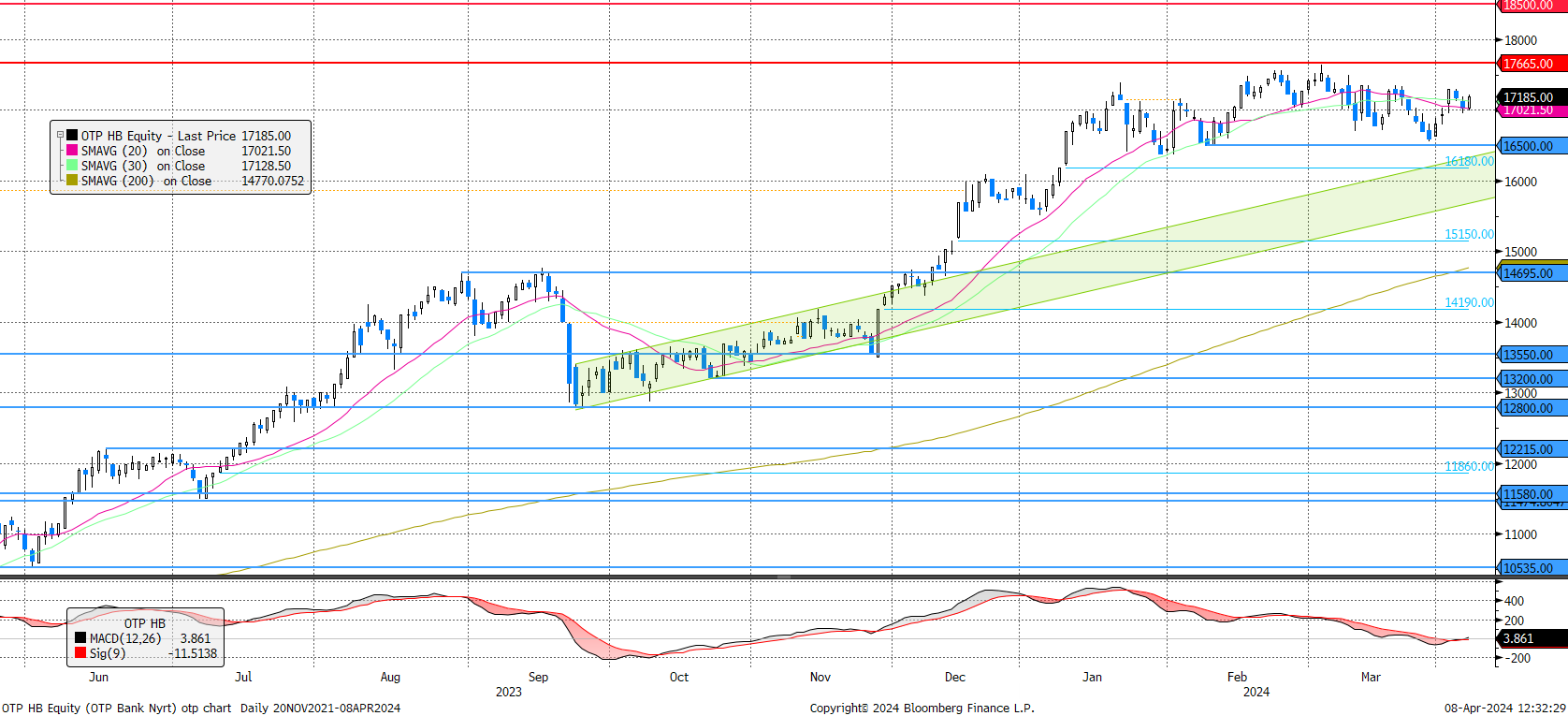Click the 400 MACD axis tick

click(1514, 601)
